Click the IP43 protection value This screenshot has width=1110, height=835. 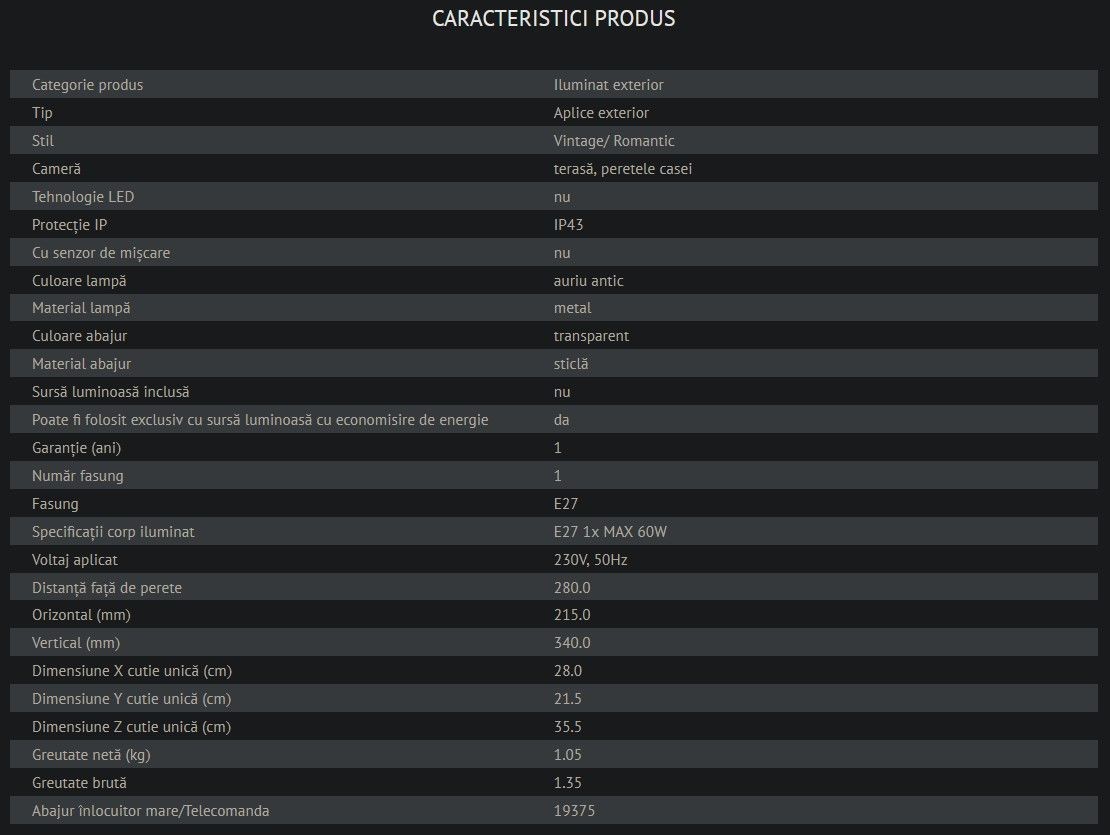568,225
